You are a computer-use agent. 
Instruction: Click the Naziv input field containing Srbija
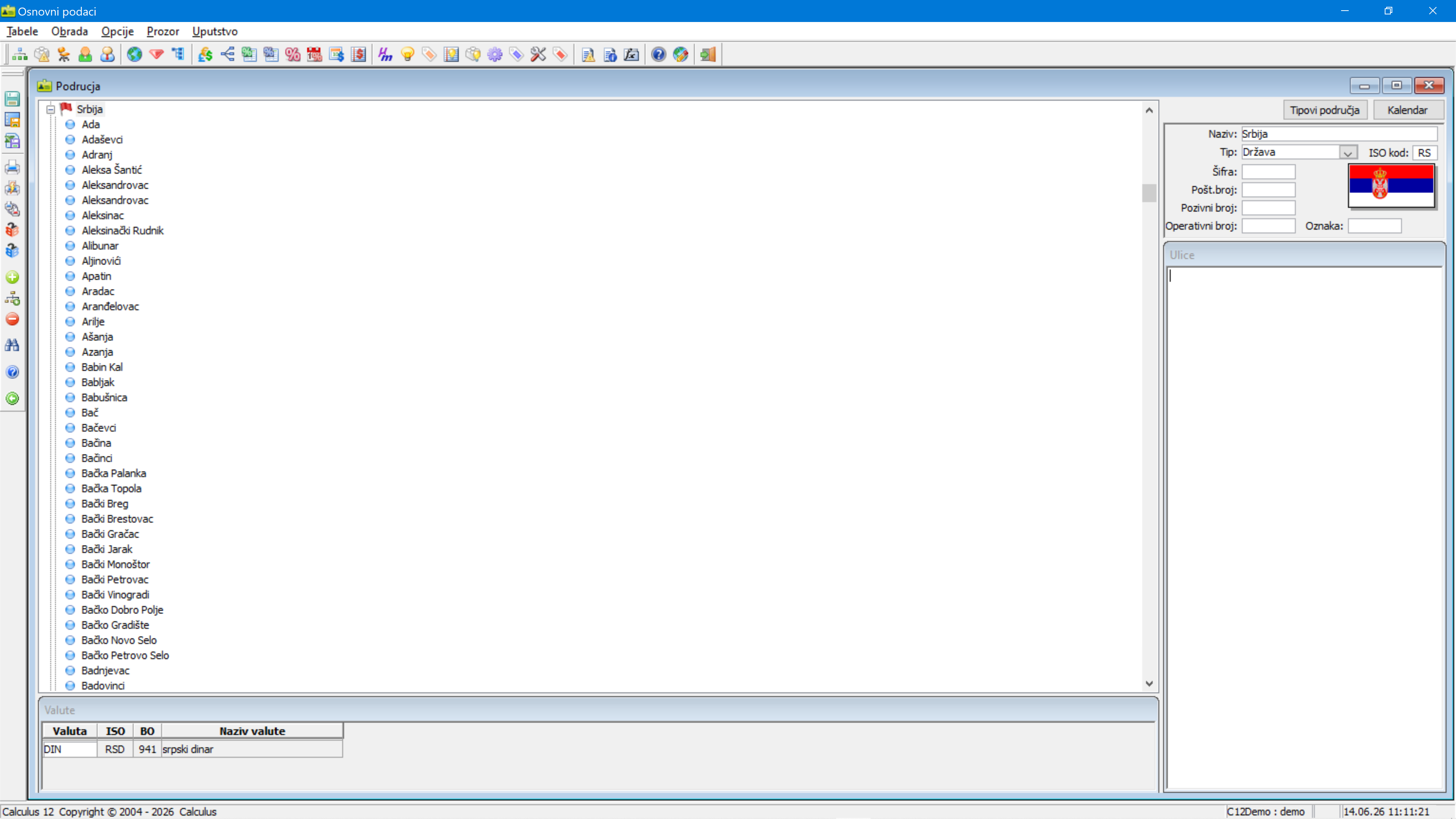(1339, 134)
